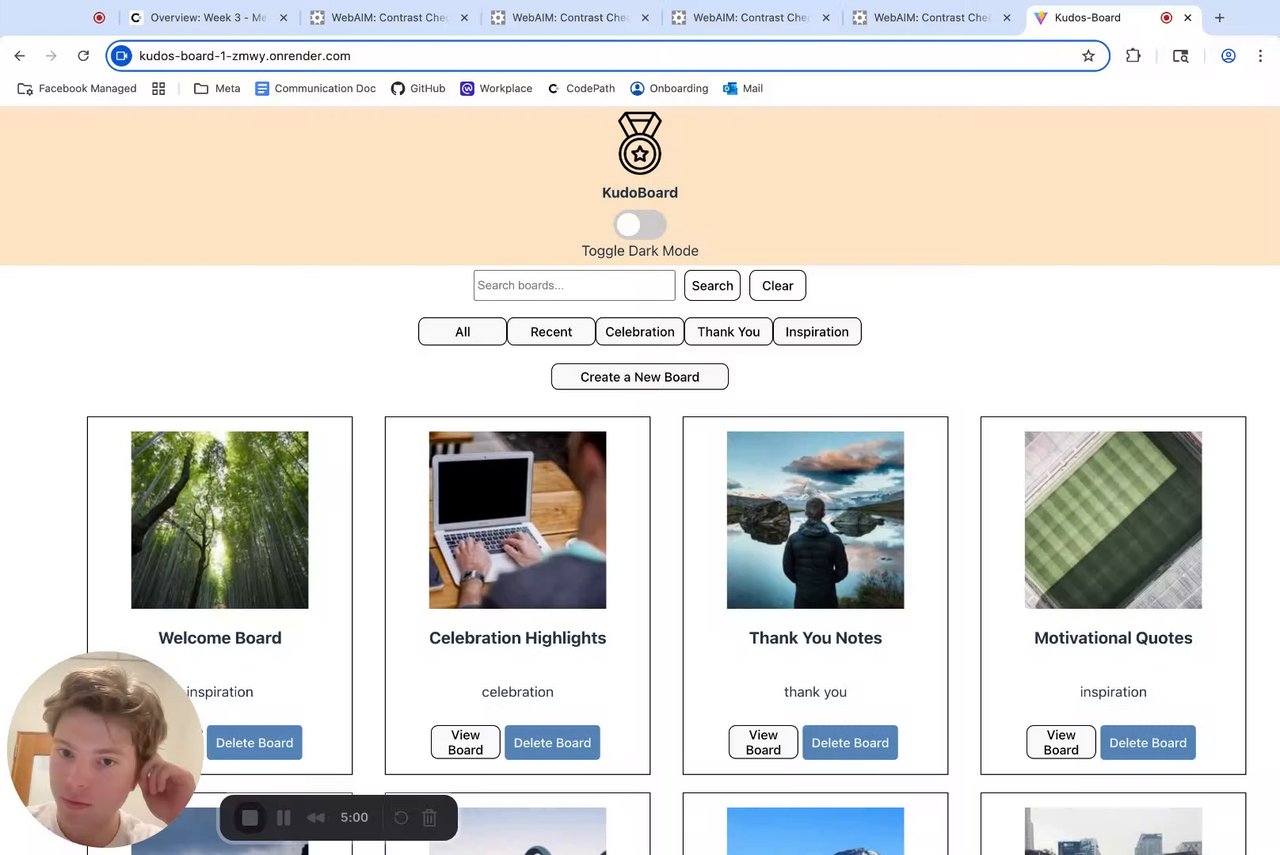1280x855 pixels.
Task: Reload the current page
Action: click(x=83, y=56)
